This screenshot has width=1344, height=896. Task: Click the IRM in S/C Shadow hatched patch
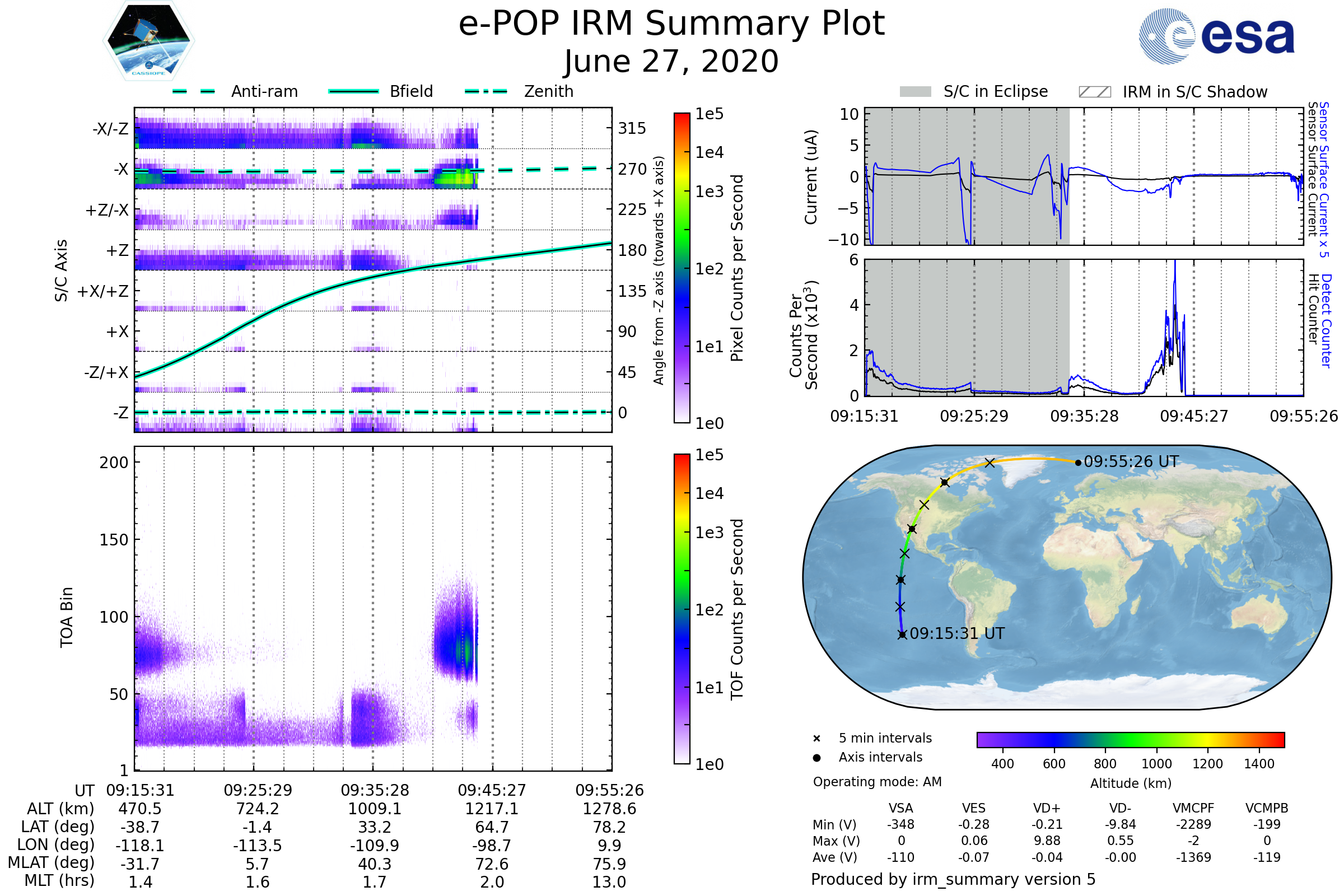point(1094,92)
